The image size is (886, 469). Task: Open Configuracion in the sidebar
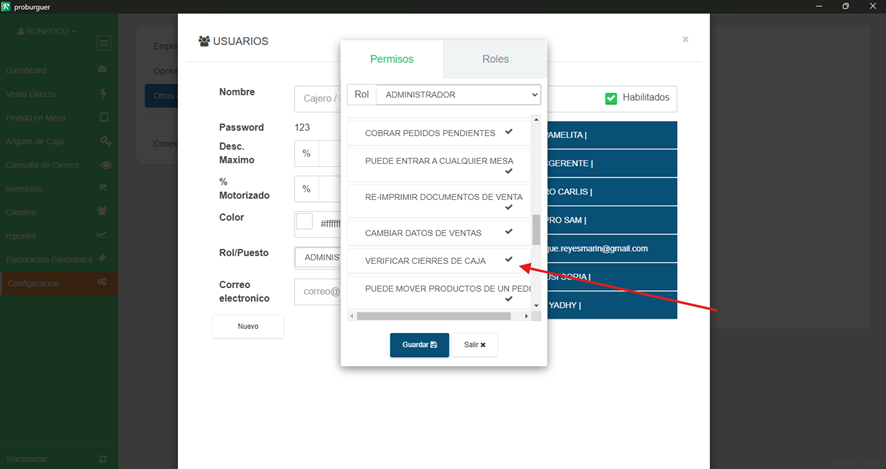click(x=59, y=283)
